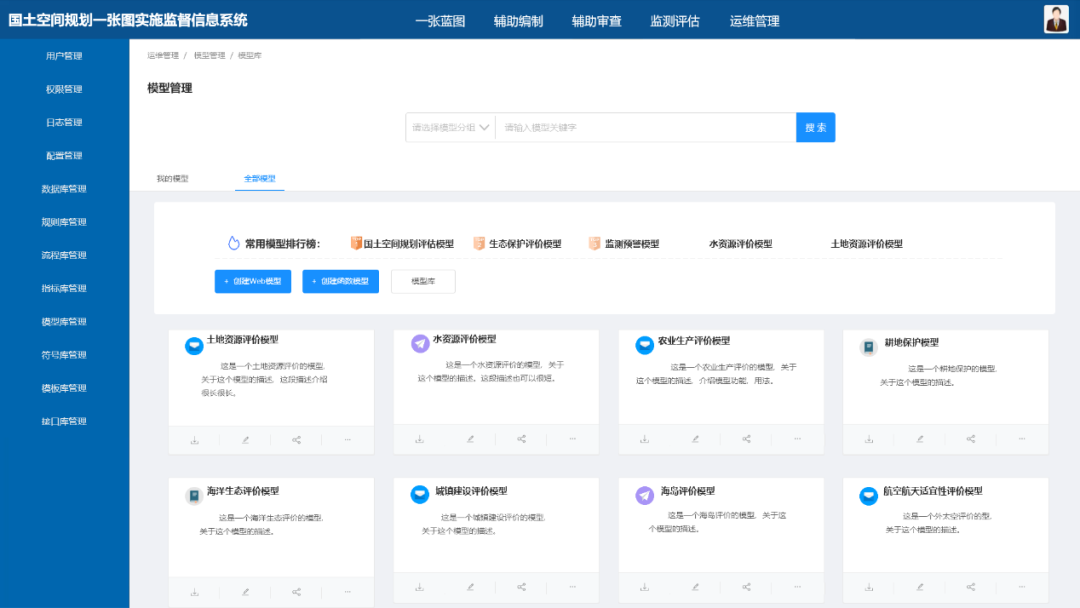This screenshot has height=608, width=1080.
Task: Download the 农业生产评价模型 card
Action: click(x=645, y=439)
